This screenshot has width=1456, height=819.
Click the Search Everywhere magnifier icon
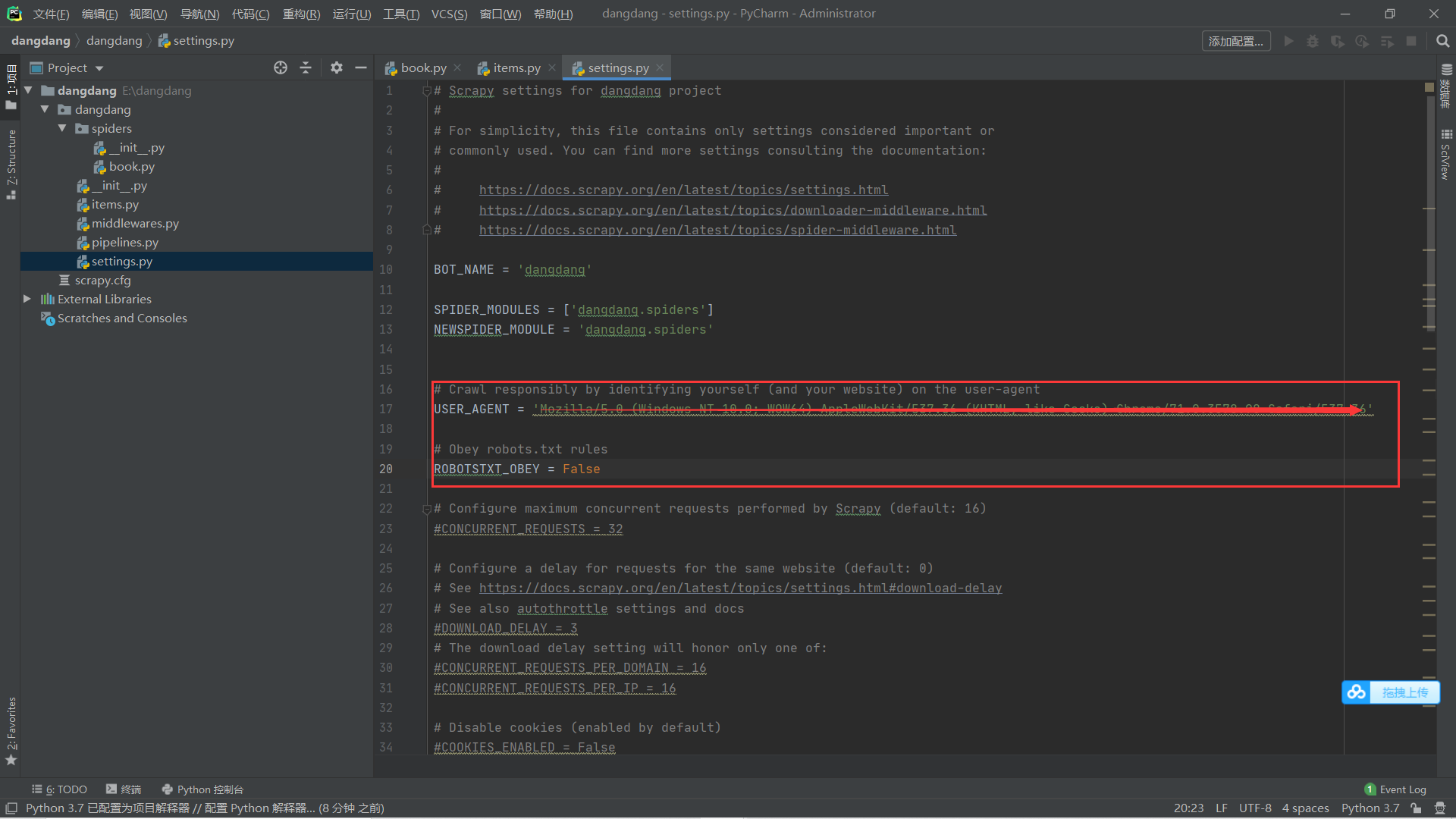tap(1442, 41)
